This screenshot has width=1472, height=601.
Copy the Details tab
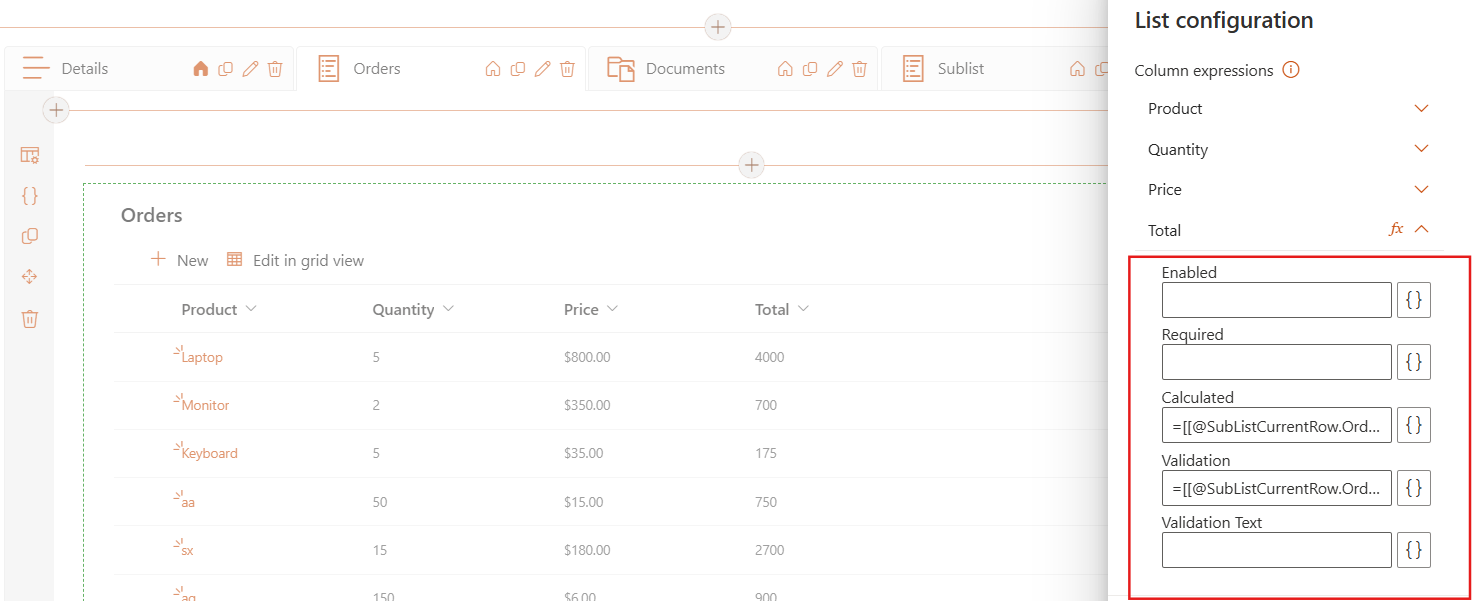click(x=226, y=69)
